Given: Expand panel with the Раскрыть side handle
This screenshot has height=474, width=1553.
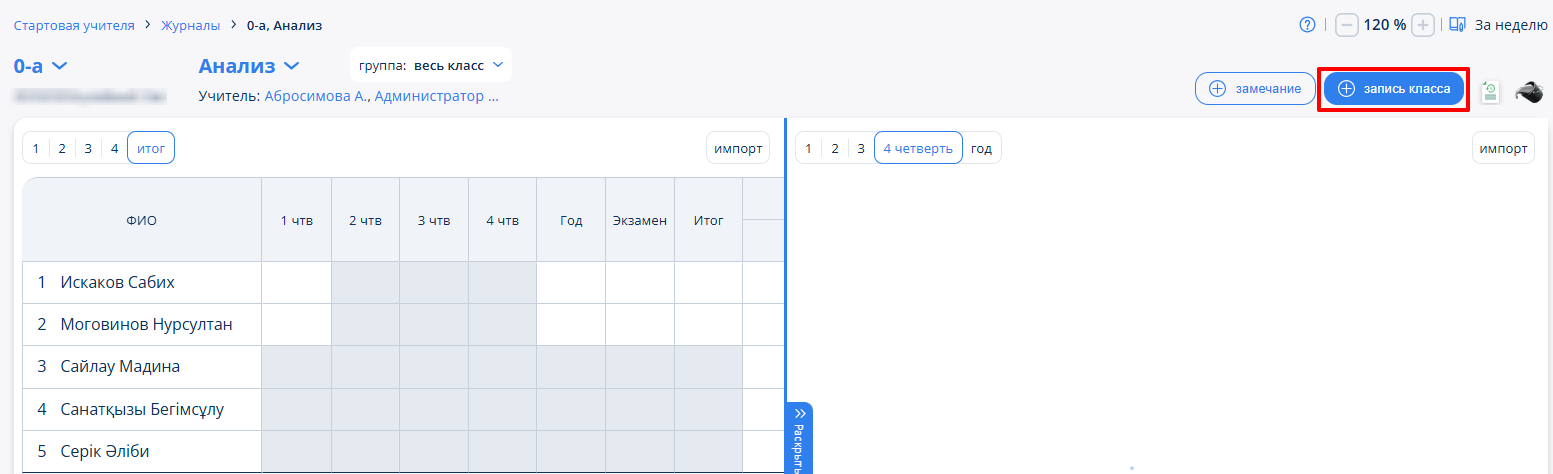Looking at the screenshot, I should pyautogui.click(x=800, y=438).
